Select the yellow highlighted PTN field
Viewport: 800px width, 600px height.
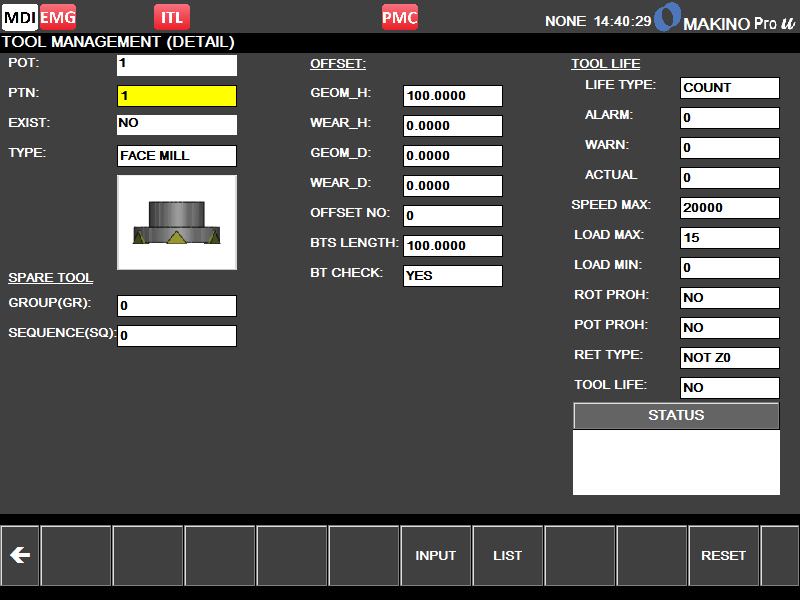tap(177, 96)
